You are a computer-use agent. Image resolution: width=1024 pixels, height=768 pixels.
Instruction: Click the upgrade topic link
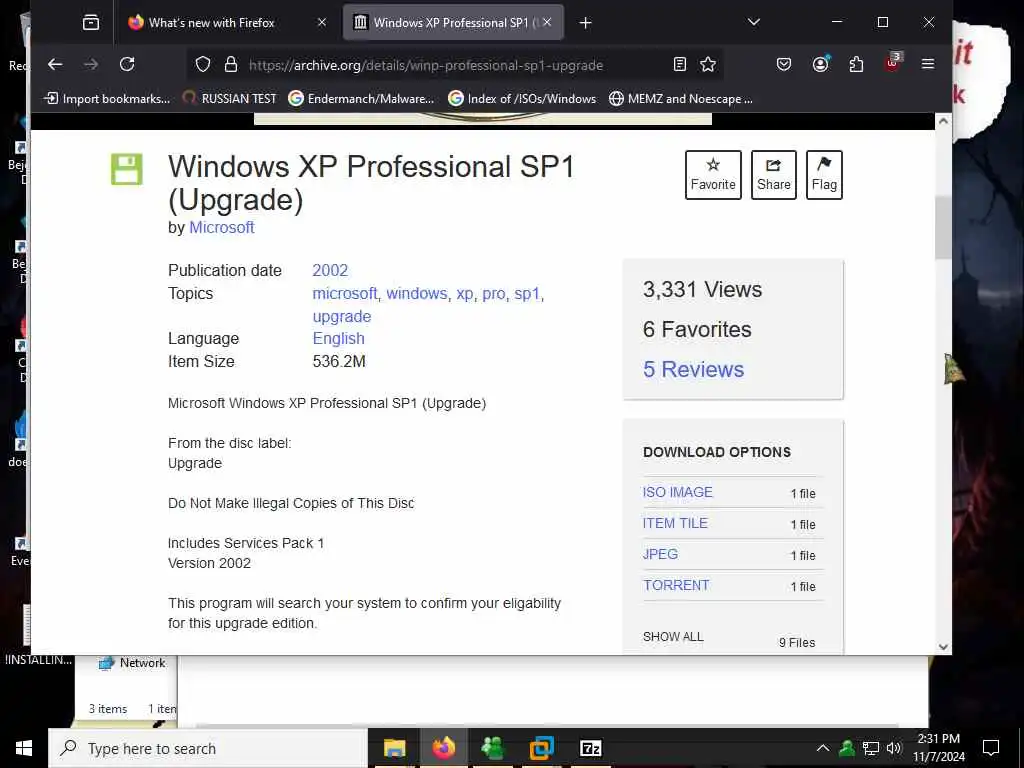(342, 316)
